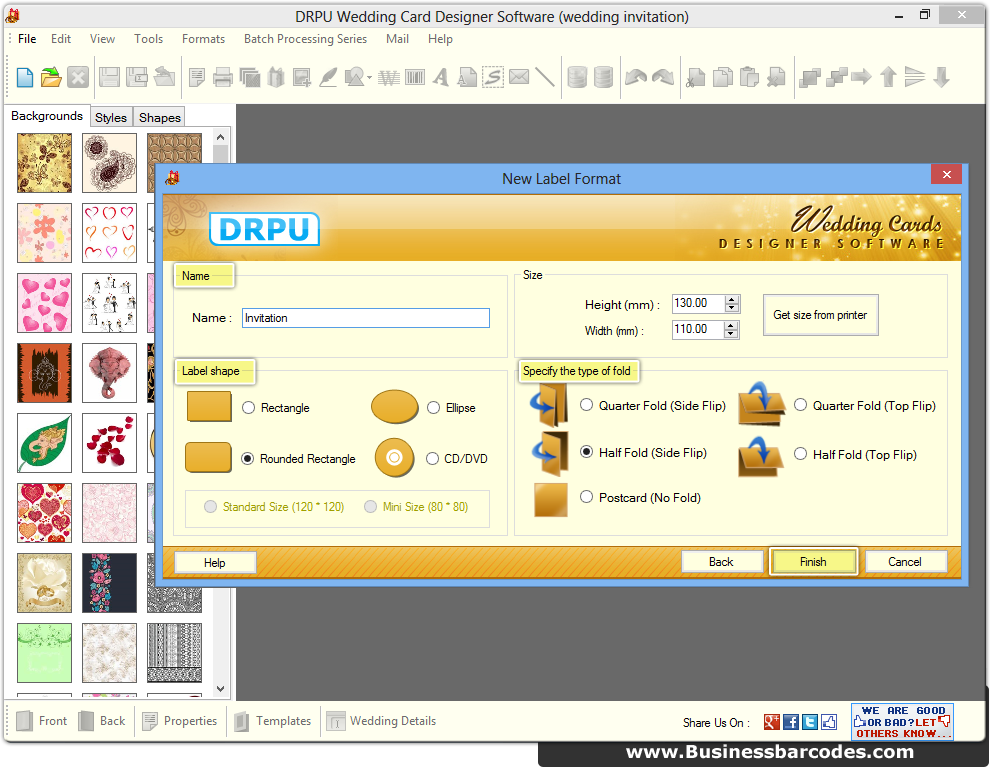Click the New document icon in toolbar

pos(25,77)
